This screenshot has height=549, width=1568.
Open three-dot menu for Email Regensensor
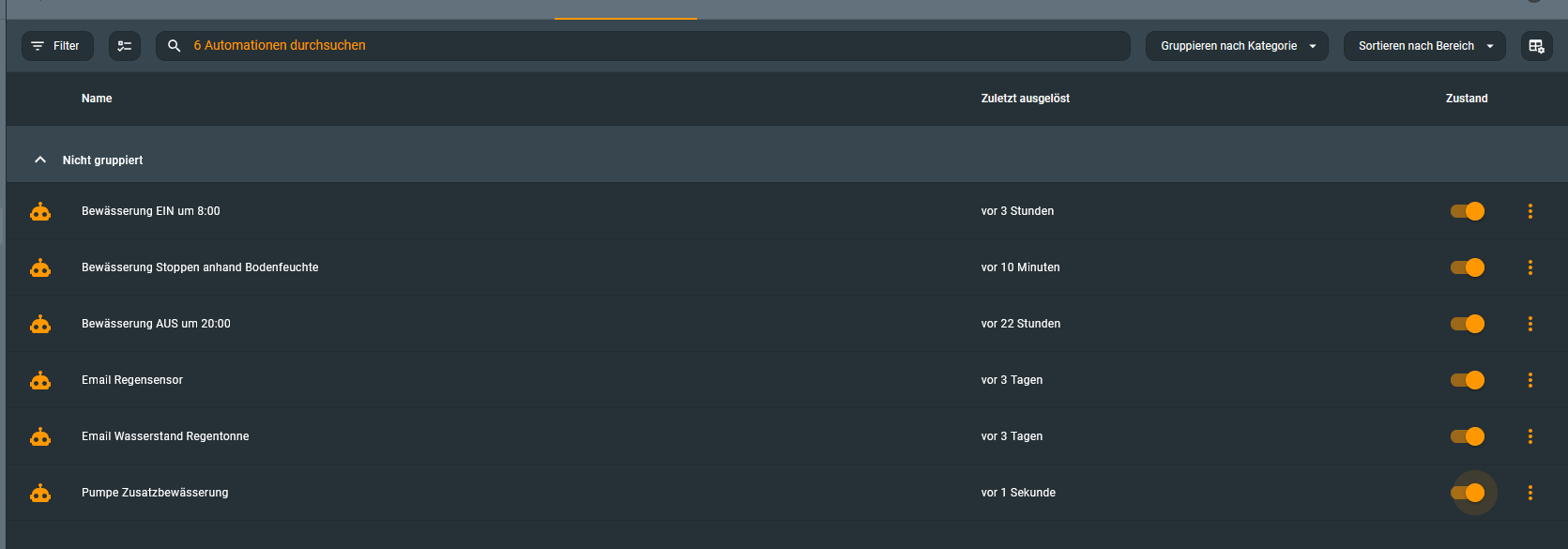point(1530,380)
